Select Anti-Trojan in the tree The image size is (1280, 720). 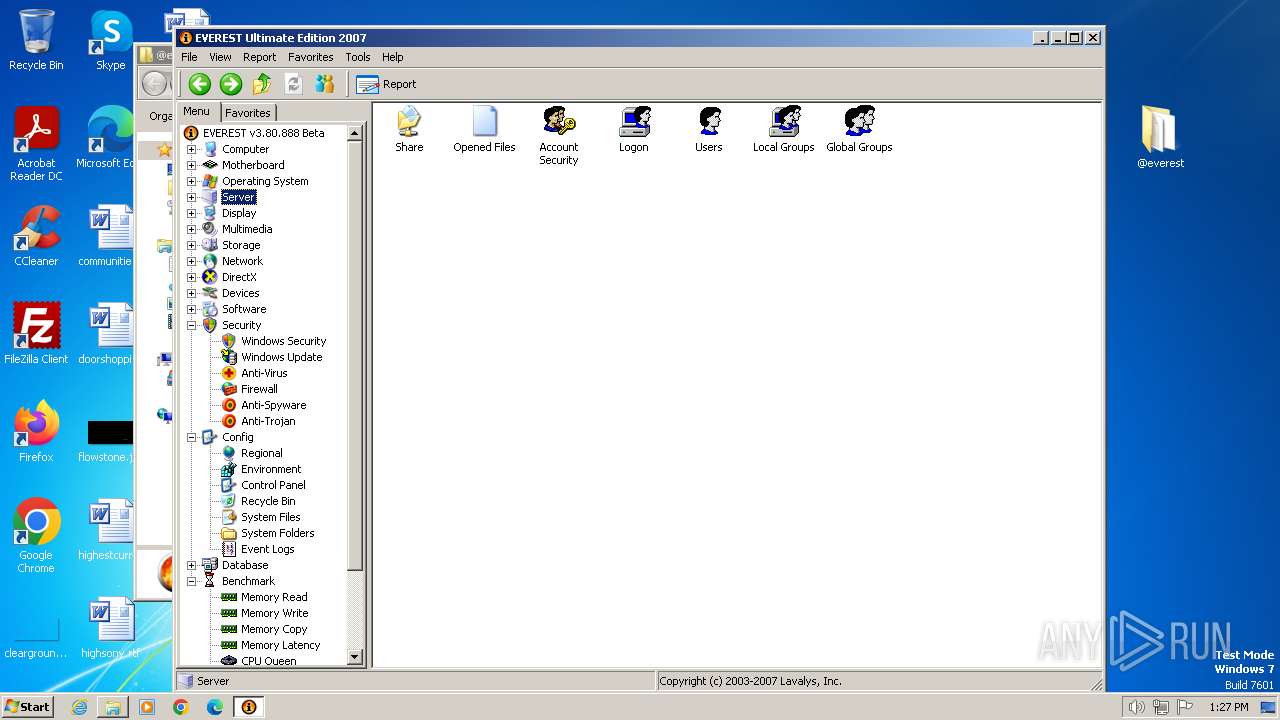(x=268, y=421)
